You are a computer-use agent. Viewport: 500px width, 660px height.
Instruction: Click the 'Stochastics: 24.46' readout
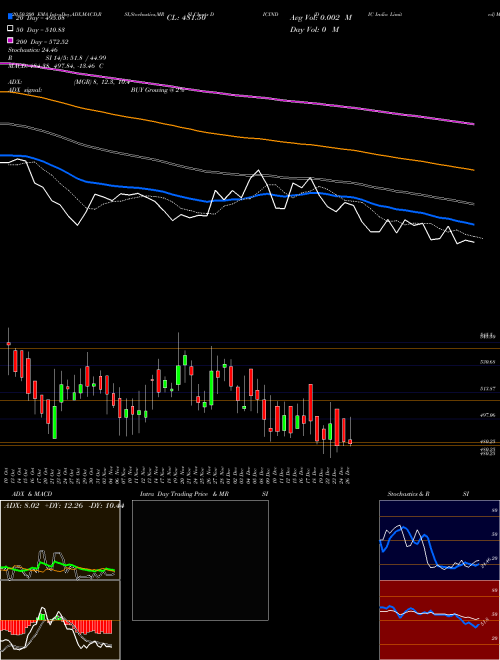pos(33,50)
